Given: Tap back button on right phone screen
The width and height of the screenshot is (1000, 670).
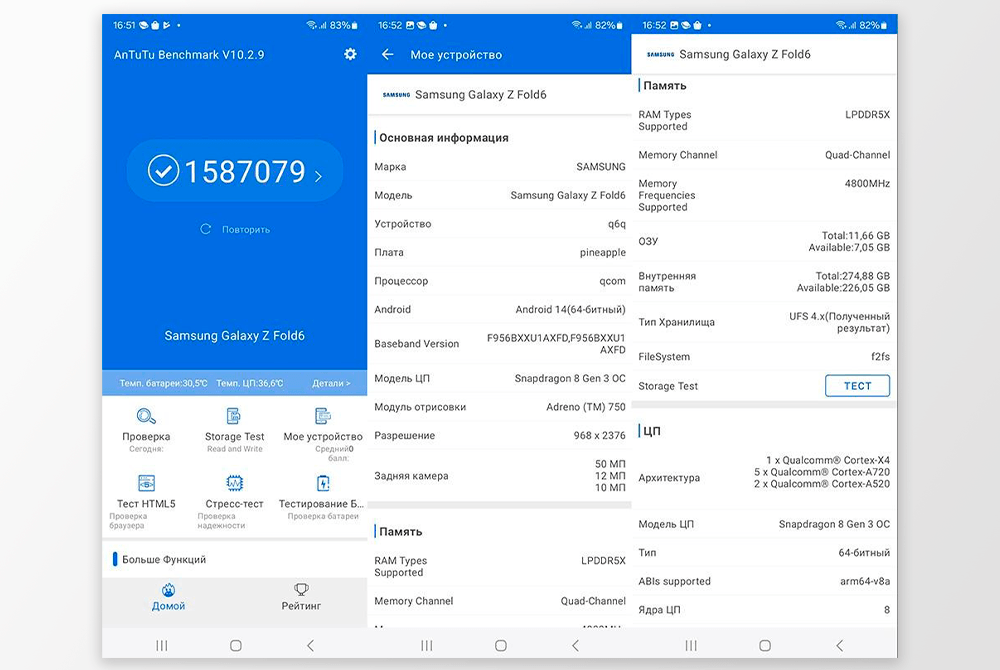Looking at the screenshot, I should click(x=839, y=646).
